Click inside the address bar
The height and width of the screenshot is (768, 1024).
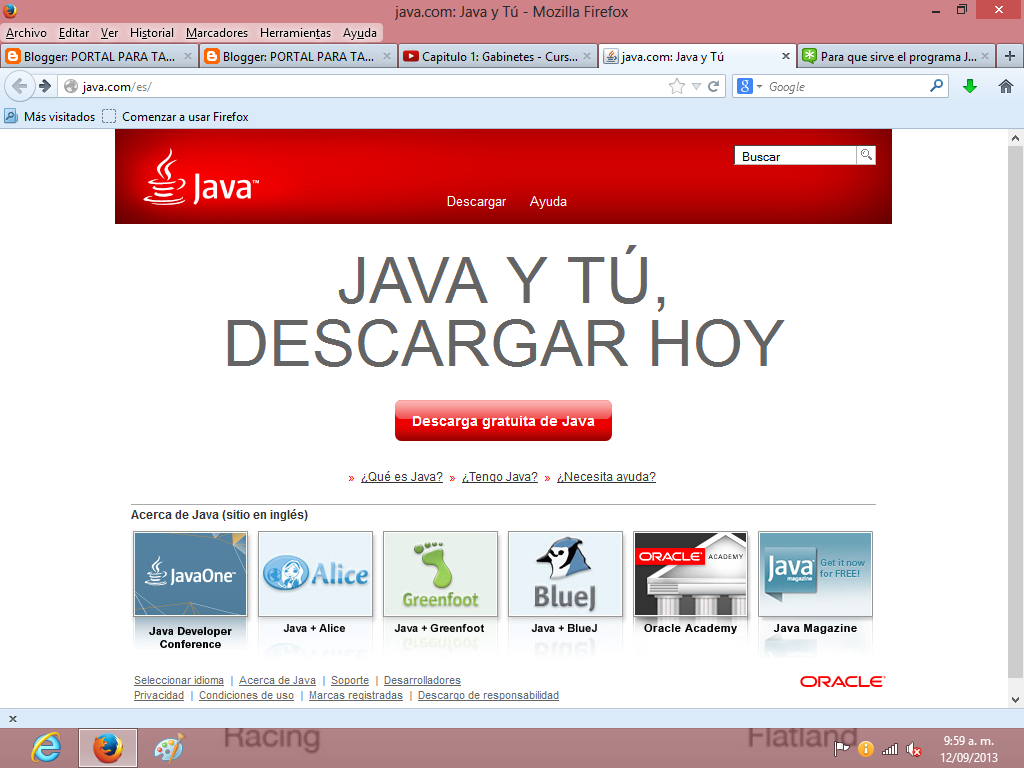(x=300, y=86)
